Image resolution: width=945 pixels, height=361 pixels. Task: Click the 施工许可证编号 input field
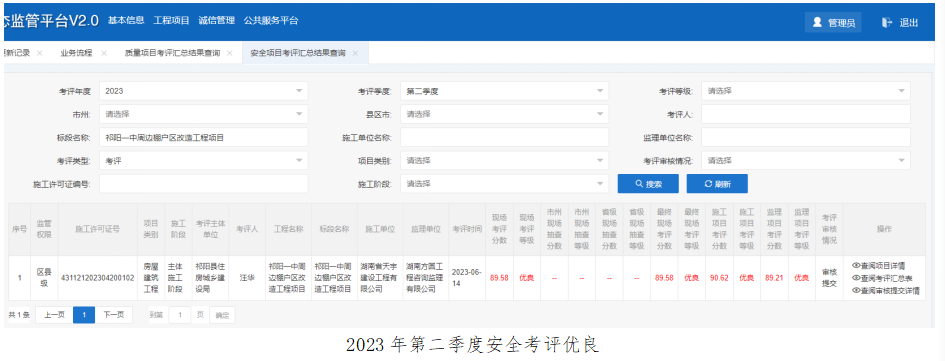point(204,184)
